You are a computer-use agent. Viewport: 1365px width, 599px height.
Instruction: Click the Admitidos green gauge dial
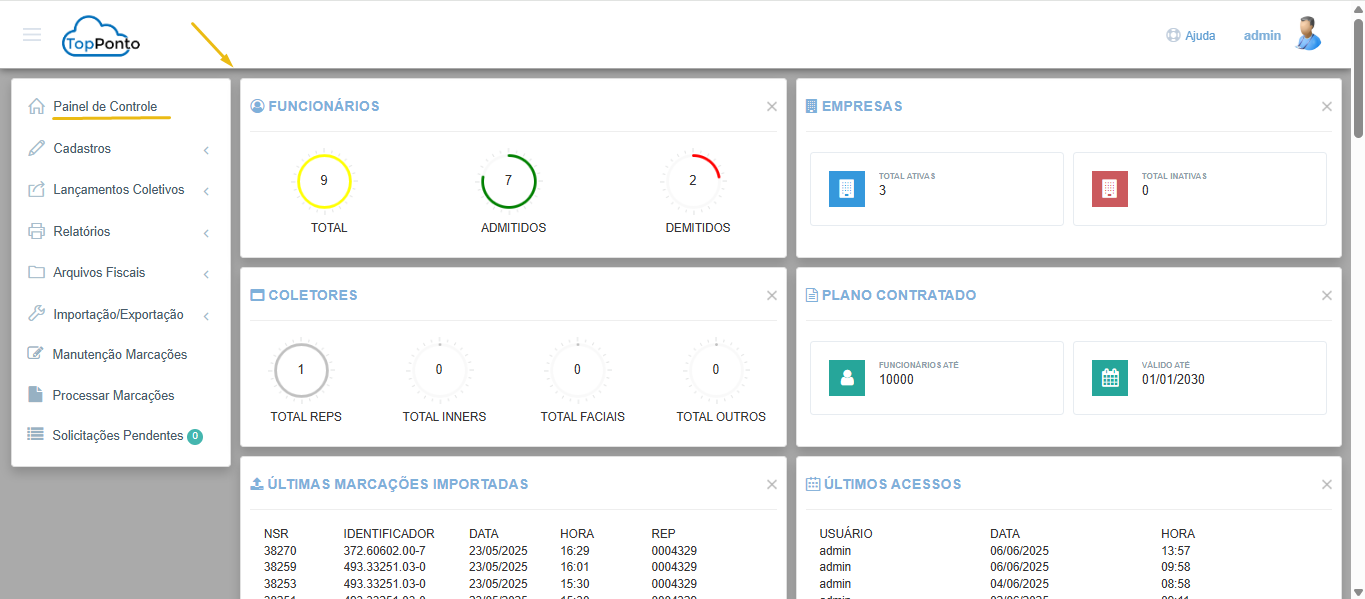[508, 181]
